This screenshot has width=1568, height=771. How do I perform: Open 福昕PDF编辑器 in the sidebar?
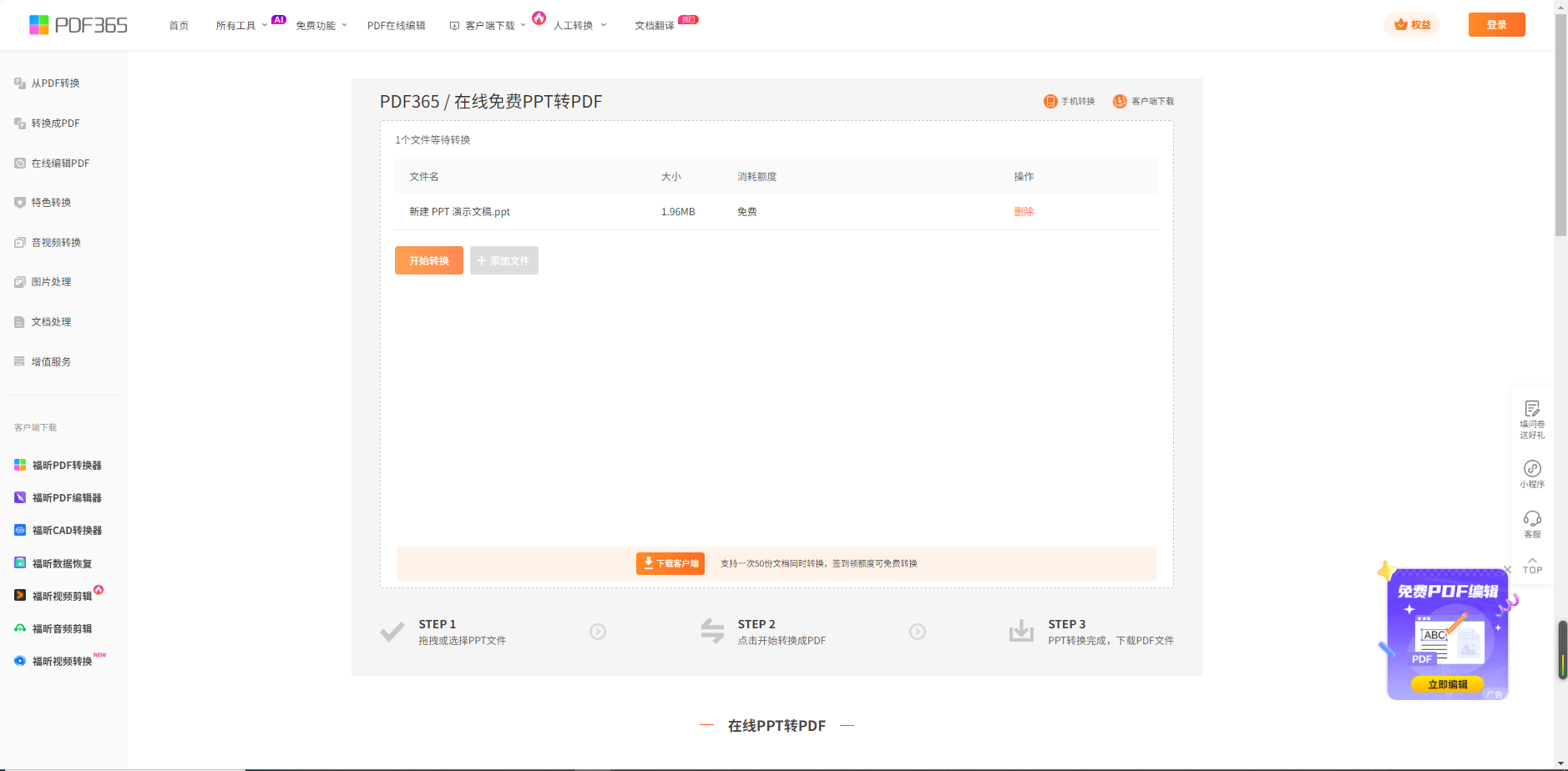[x=66, y=498]
